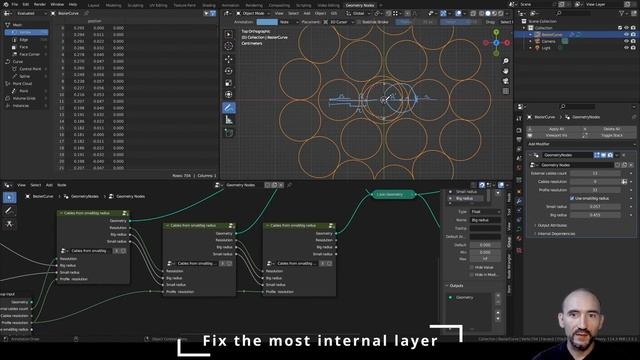Adjust the Small radius value field
Viewport: 640px width, 360px height.
595,207
